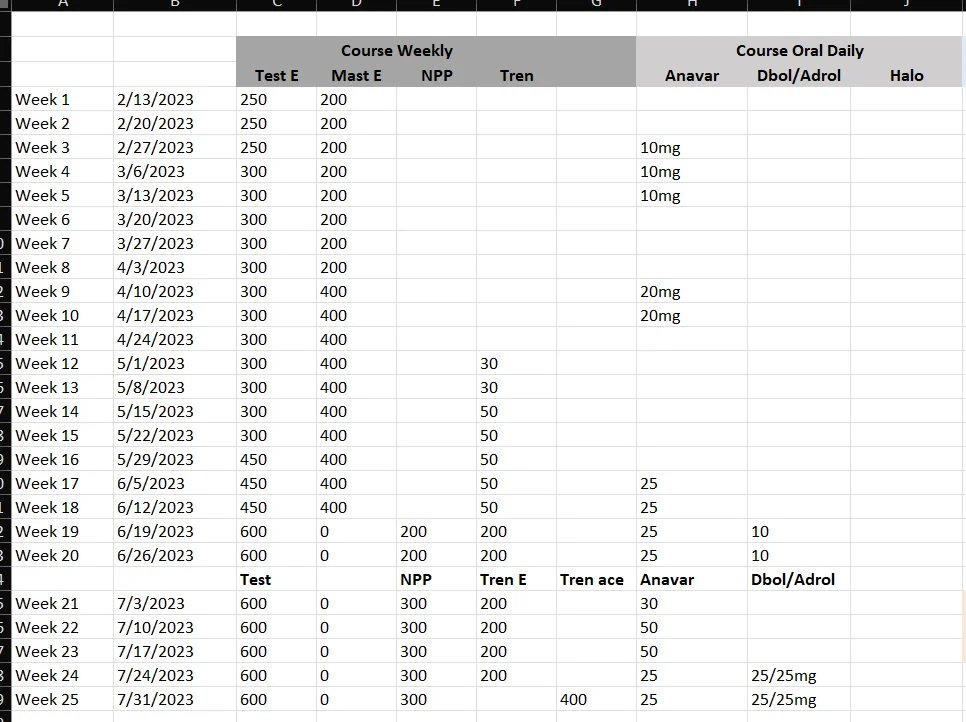Select the Course Weekly merged header cell
966x722 pixels.
click(396, 51)
